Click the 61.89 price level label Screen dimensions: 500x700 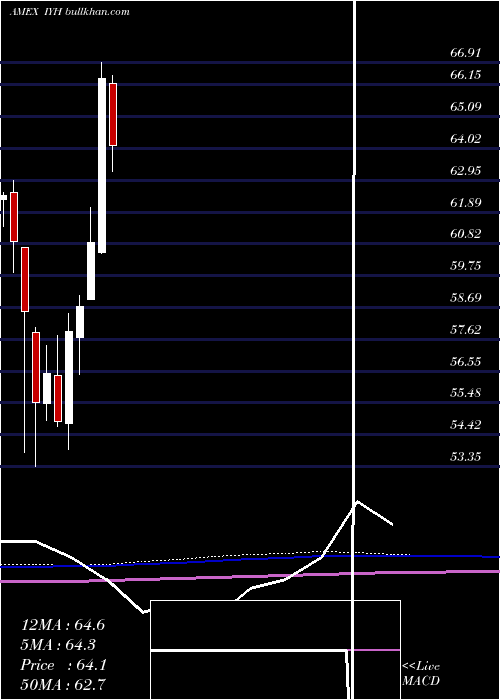pos(466,203)
